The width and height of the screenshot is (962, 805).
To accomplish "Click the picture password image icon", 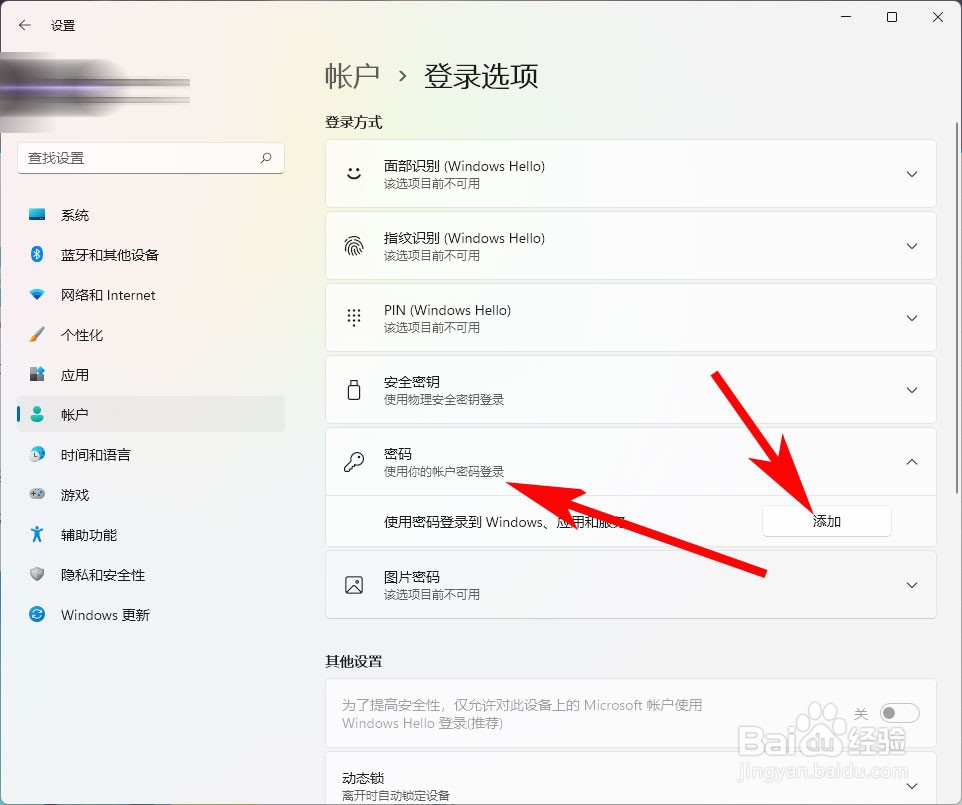I will point(354,585).
